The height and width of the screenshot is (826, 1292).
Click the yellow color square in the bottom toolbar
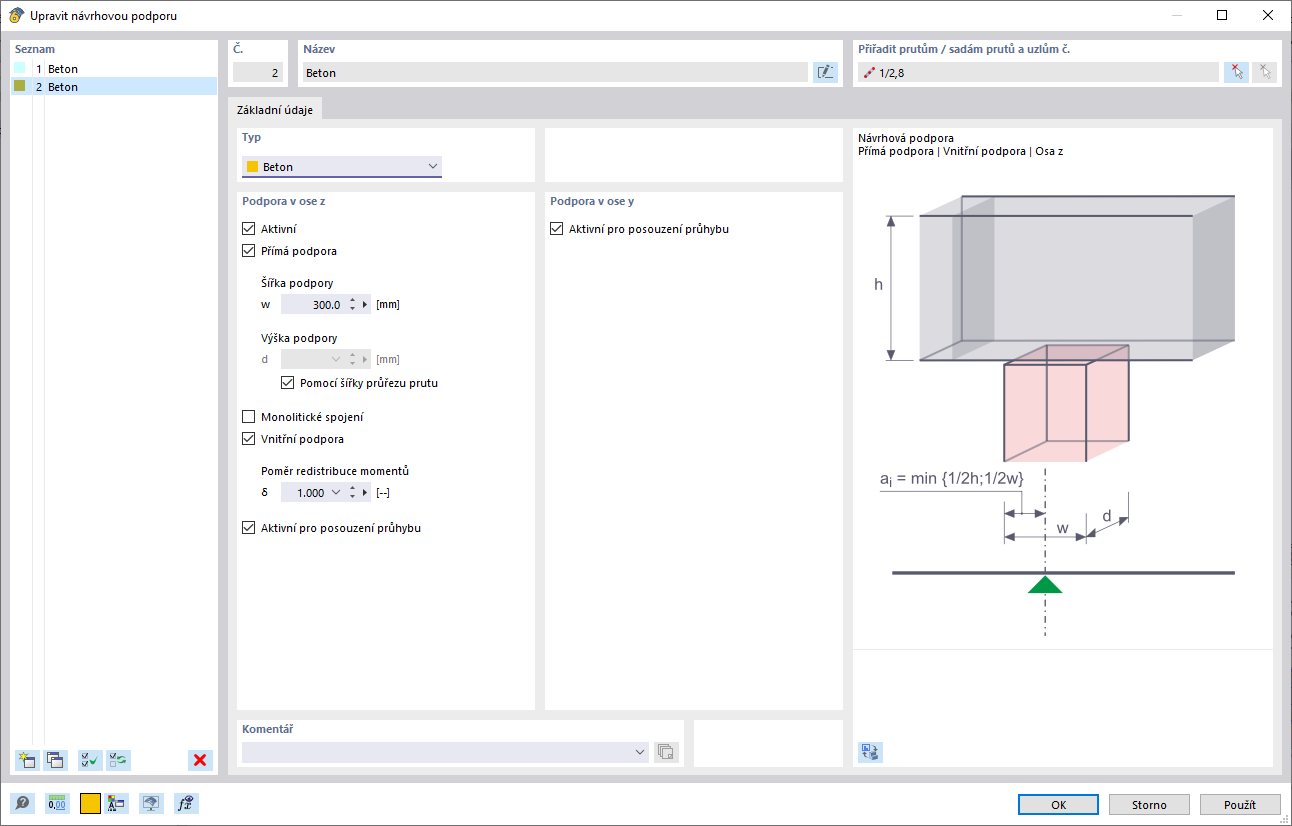click(x=90, y=803)
